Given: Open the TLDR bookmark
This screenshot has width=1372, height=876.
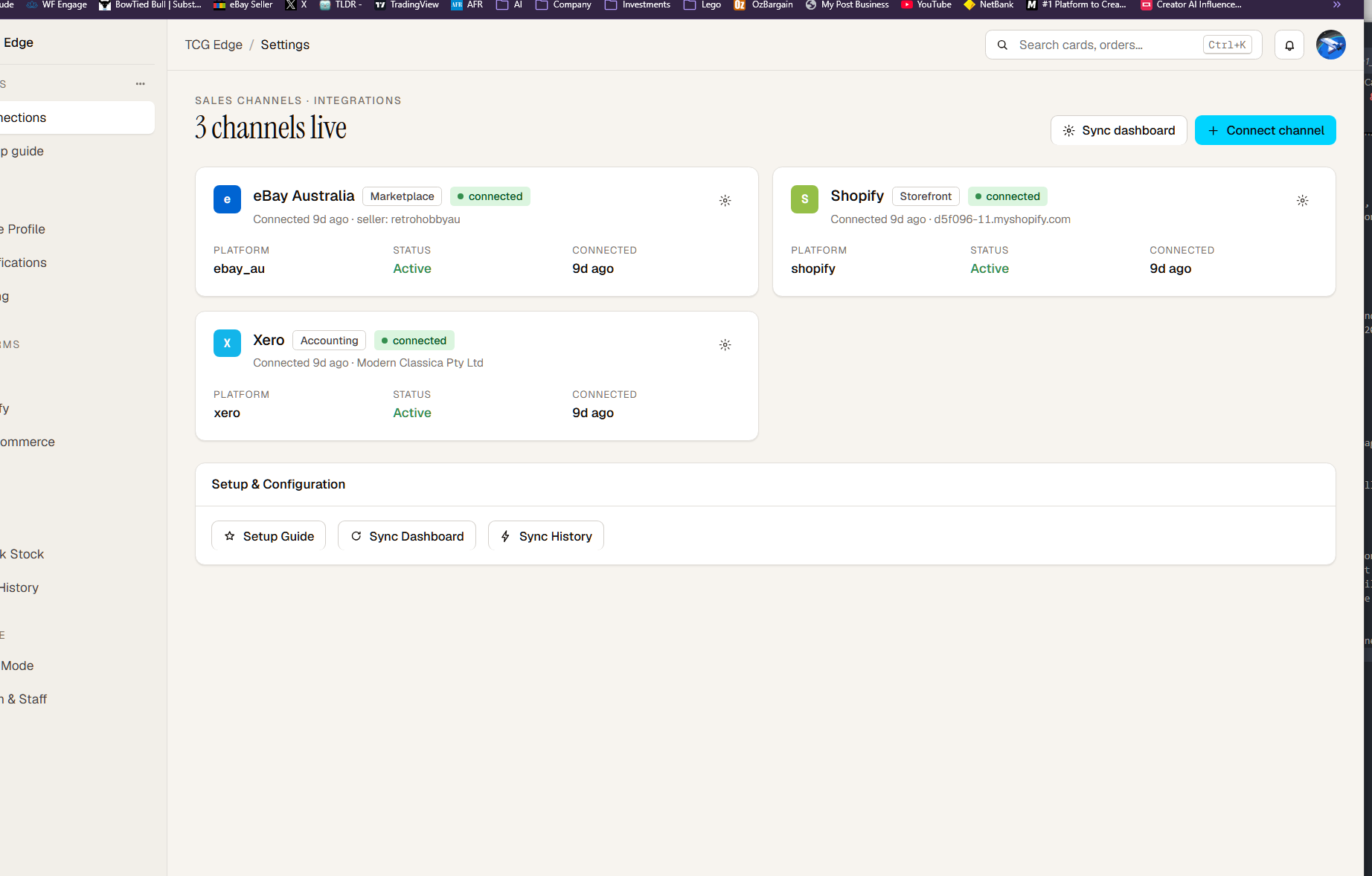Looking at the screenshot, I should pyautogui.click(x=341, y=4).
